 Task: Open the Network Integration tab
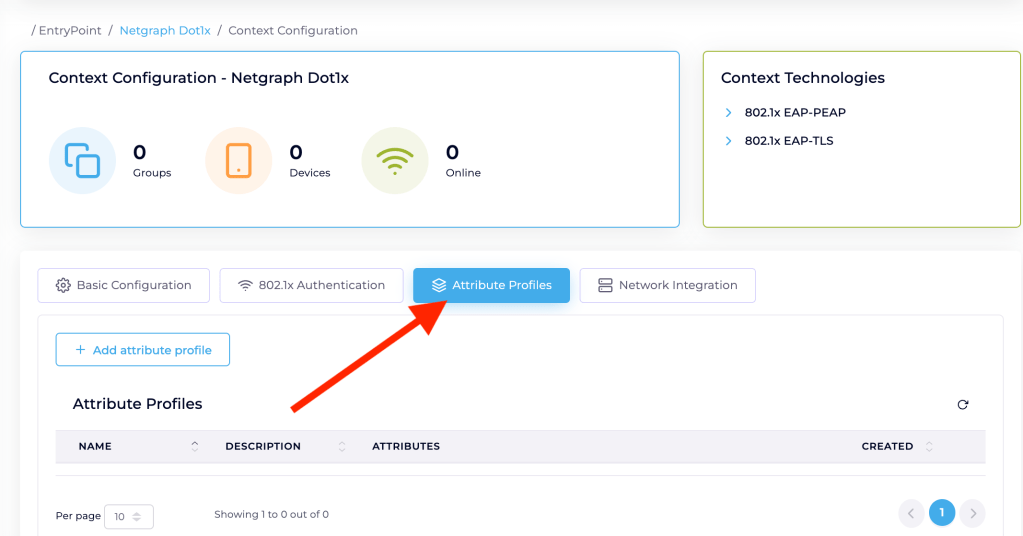click(667, 286)
